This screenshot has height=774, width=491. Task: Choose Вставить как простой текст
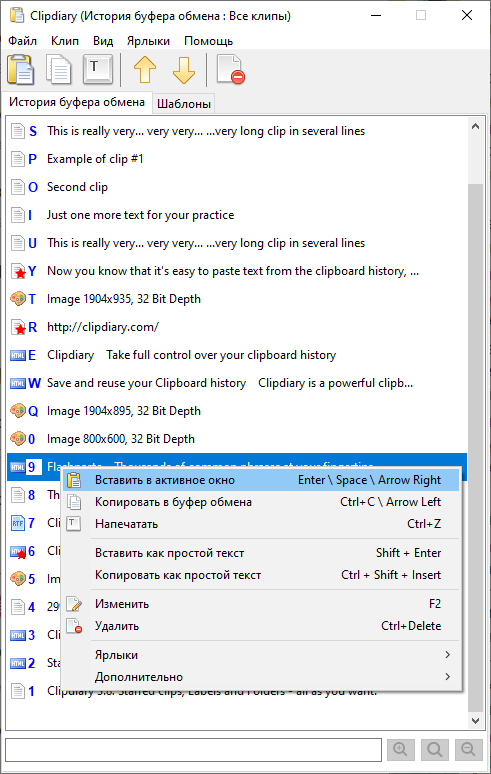pos(262,553)
